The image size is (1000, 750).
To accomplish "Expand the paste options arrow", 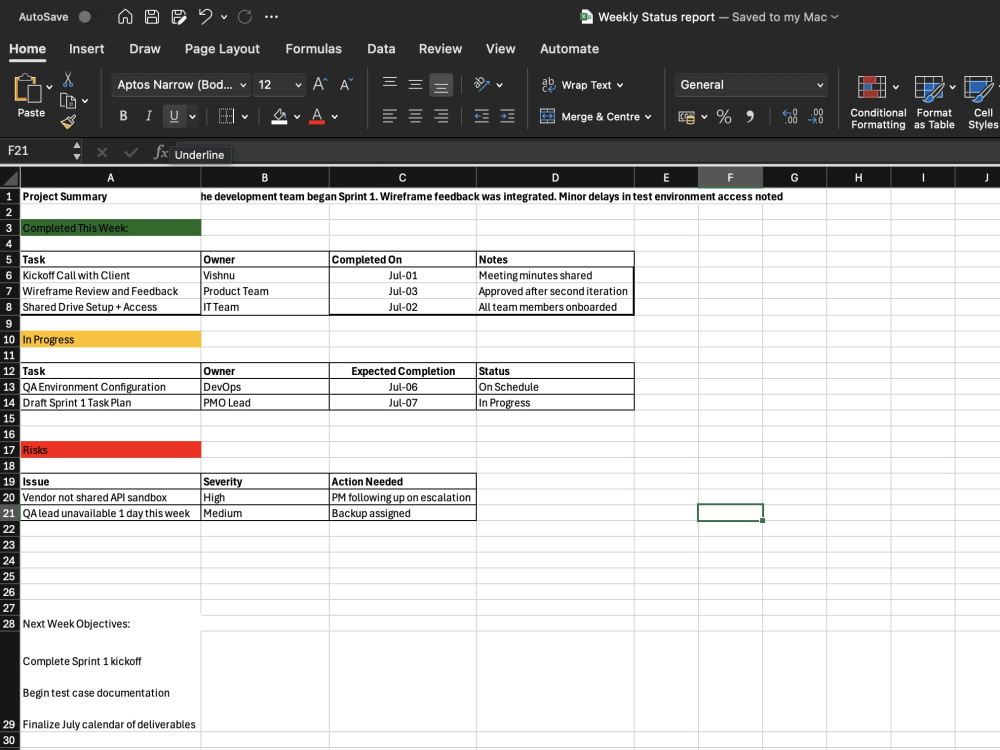I will click(49, 87).
